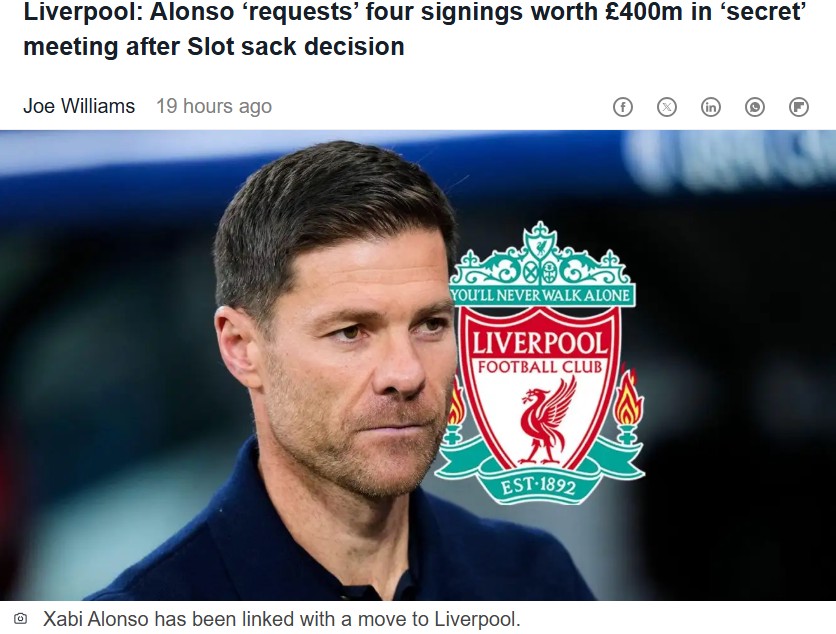Click the word 'Liverpool' in the caption

(475, 619)
